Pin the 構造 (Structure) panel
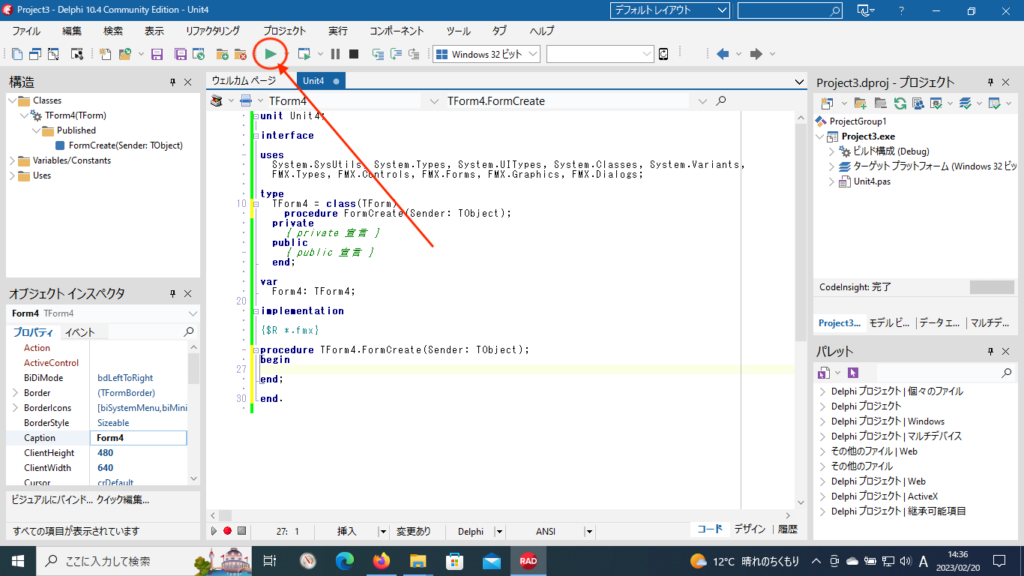The height and width of the screenshot is (576, 1024). pyautogui.click(x=173, y=82)
